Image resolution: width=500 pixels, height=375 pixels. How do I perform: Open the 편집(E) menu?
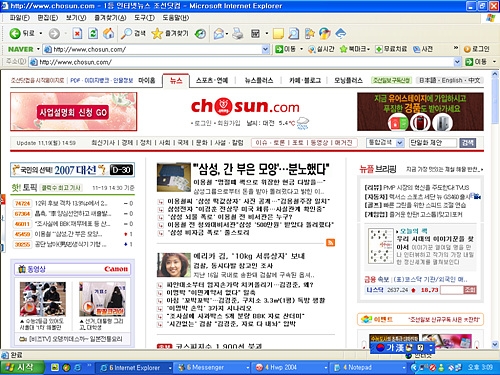(x=47, y=18)
